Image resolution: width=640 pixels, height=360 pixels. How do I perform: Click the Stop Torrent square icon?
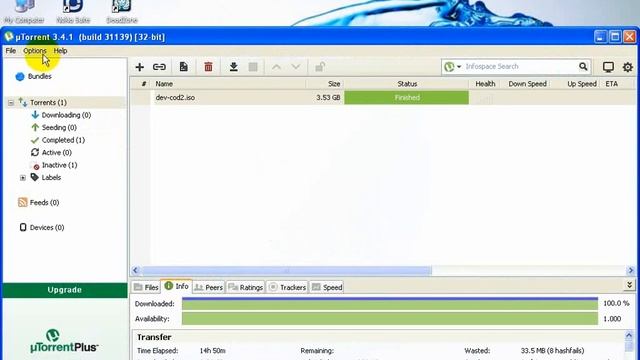coord(253,67)
